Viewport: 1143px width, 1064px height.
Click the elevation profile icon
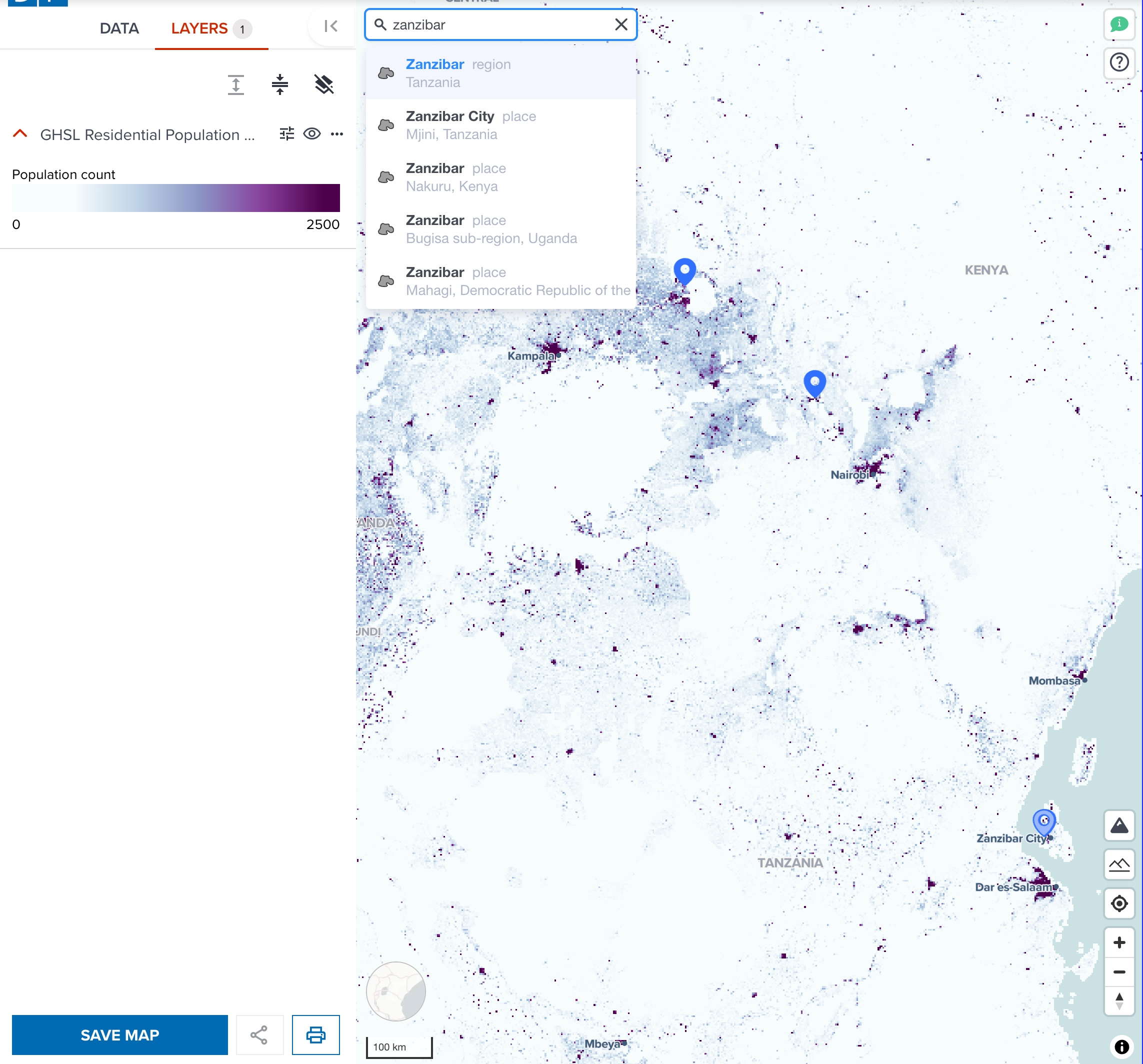[1119, 864]
